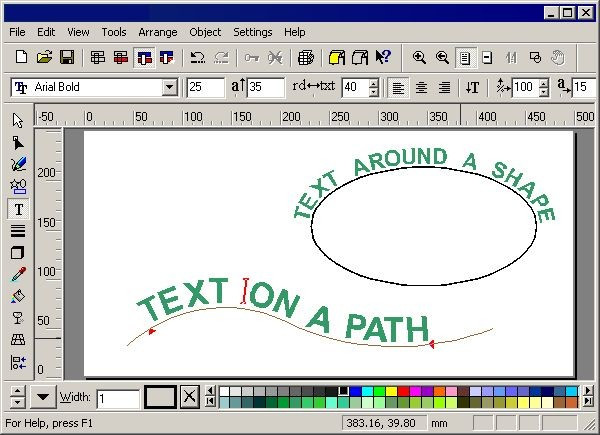Image resolution: width=600 pixels, height=435 pixels.
Task: Save the document with the floppy disk icon
Action: (67, 58)
